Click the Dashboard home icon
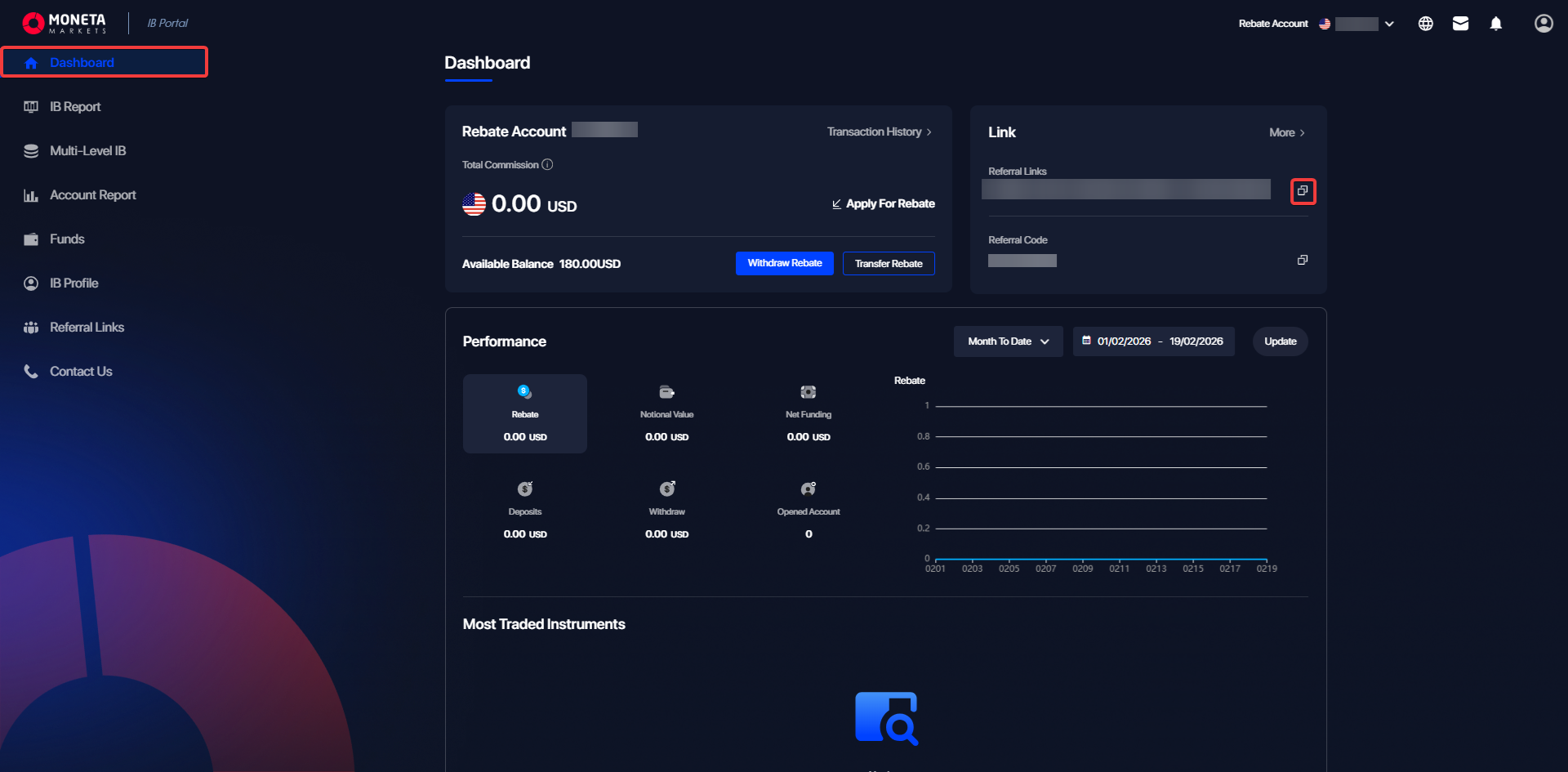This screenshot has height=772, width=1568. (x=31, y=63)
